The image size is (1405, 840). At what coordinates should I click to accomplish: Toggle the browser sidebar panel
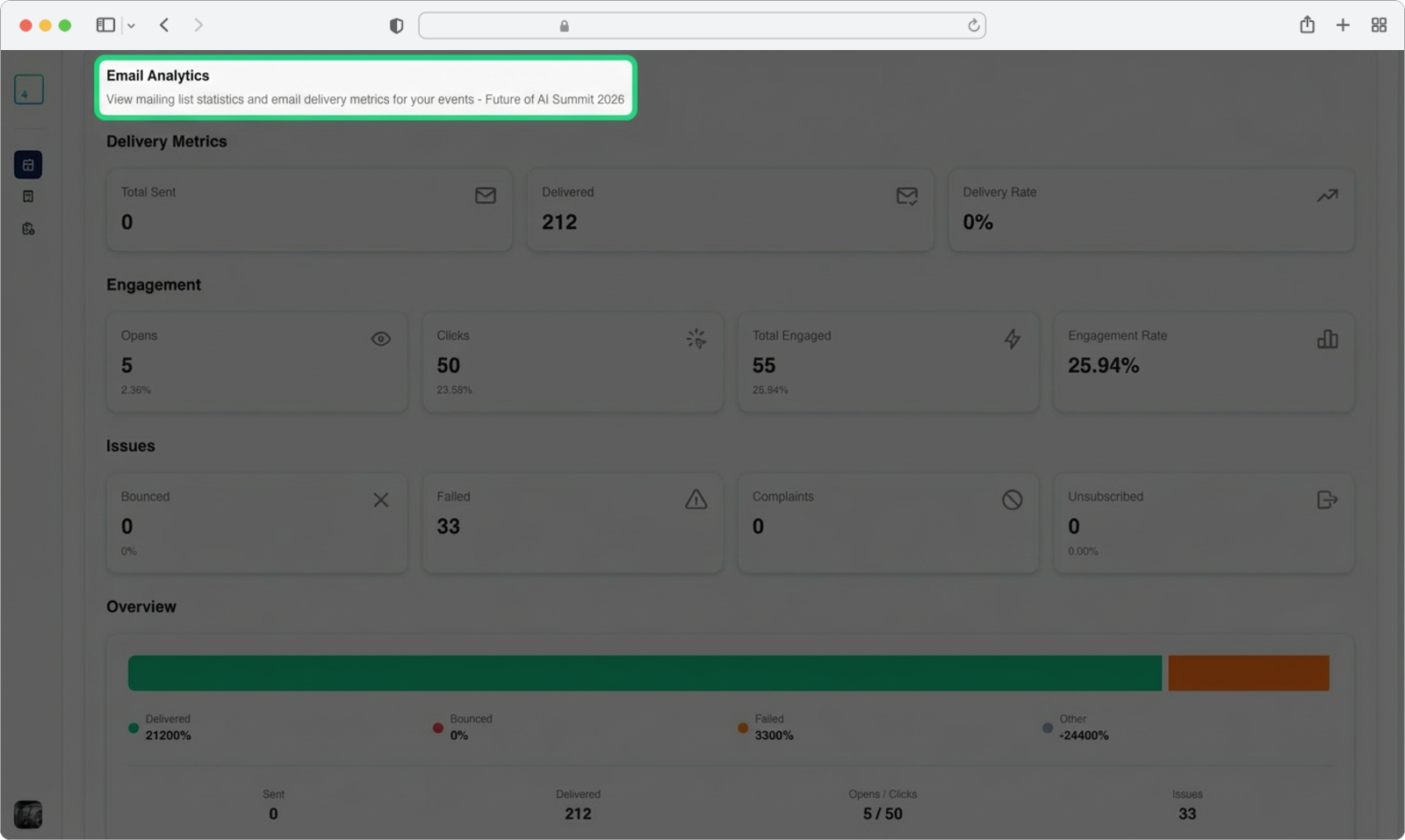[104, 25]
